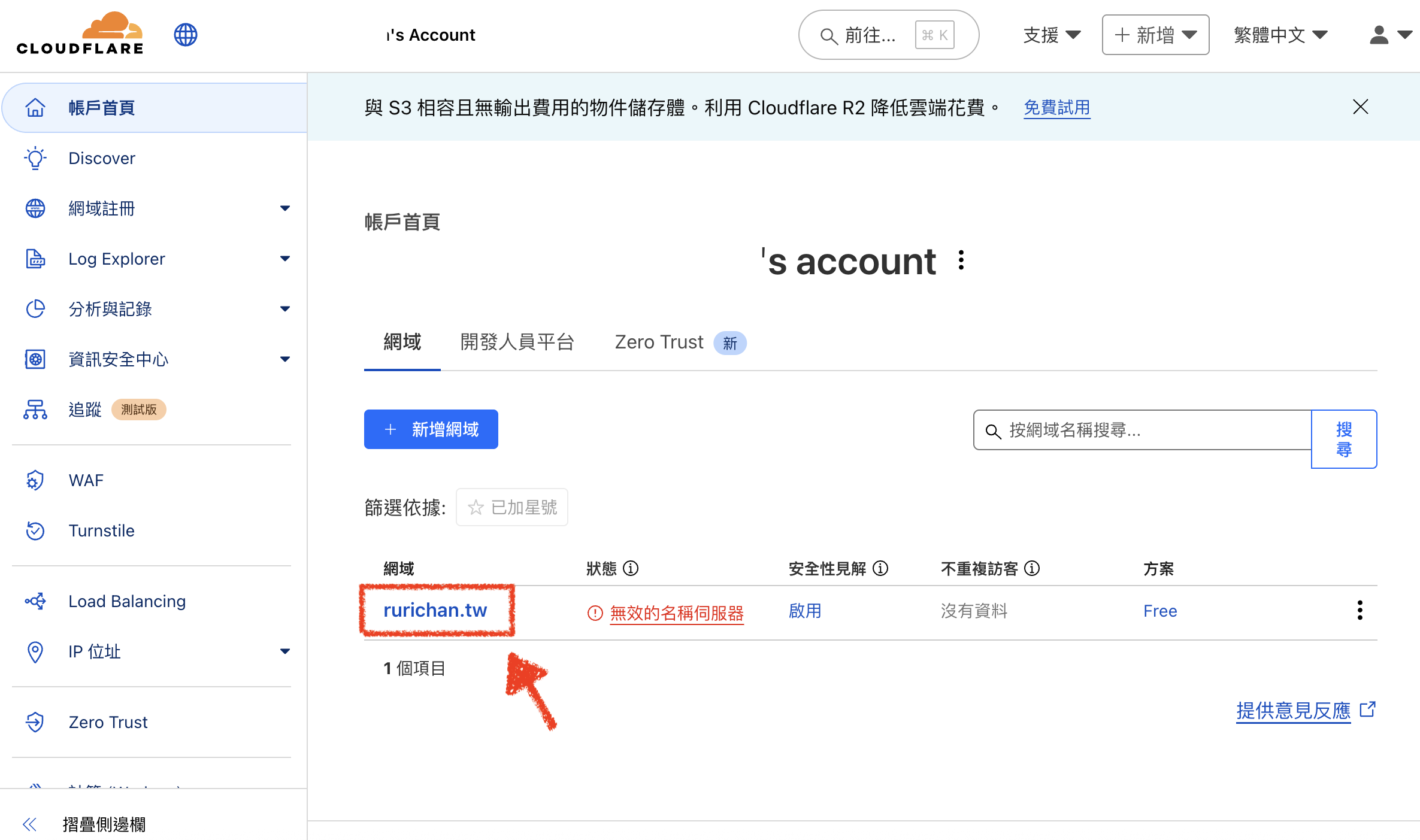This screenshot has width=1420, height=840.
Task: Click the Free plan link
Action: point(1160,611)
